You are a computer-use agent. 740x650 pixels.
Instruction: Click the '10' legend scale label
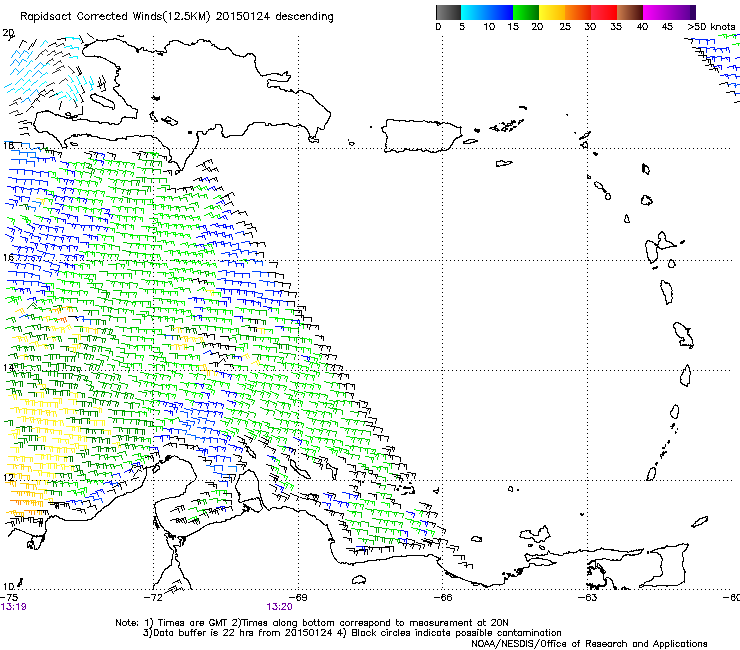pos(489,27)
